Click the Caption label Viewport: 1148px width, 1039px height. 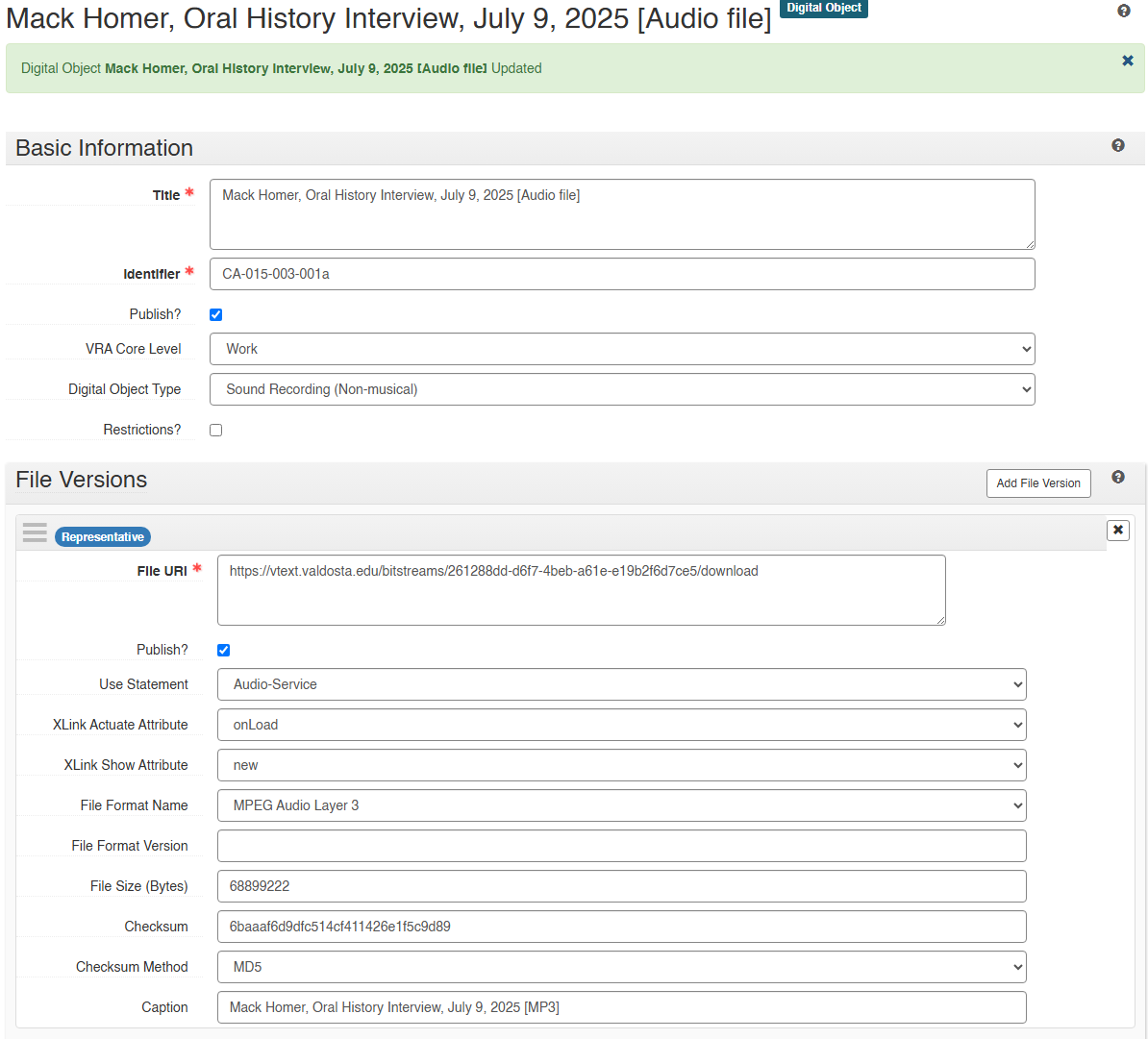(x=164, y=1007)
